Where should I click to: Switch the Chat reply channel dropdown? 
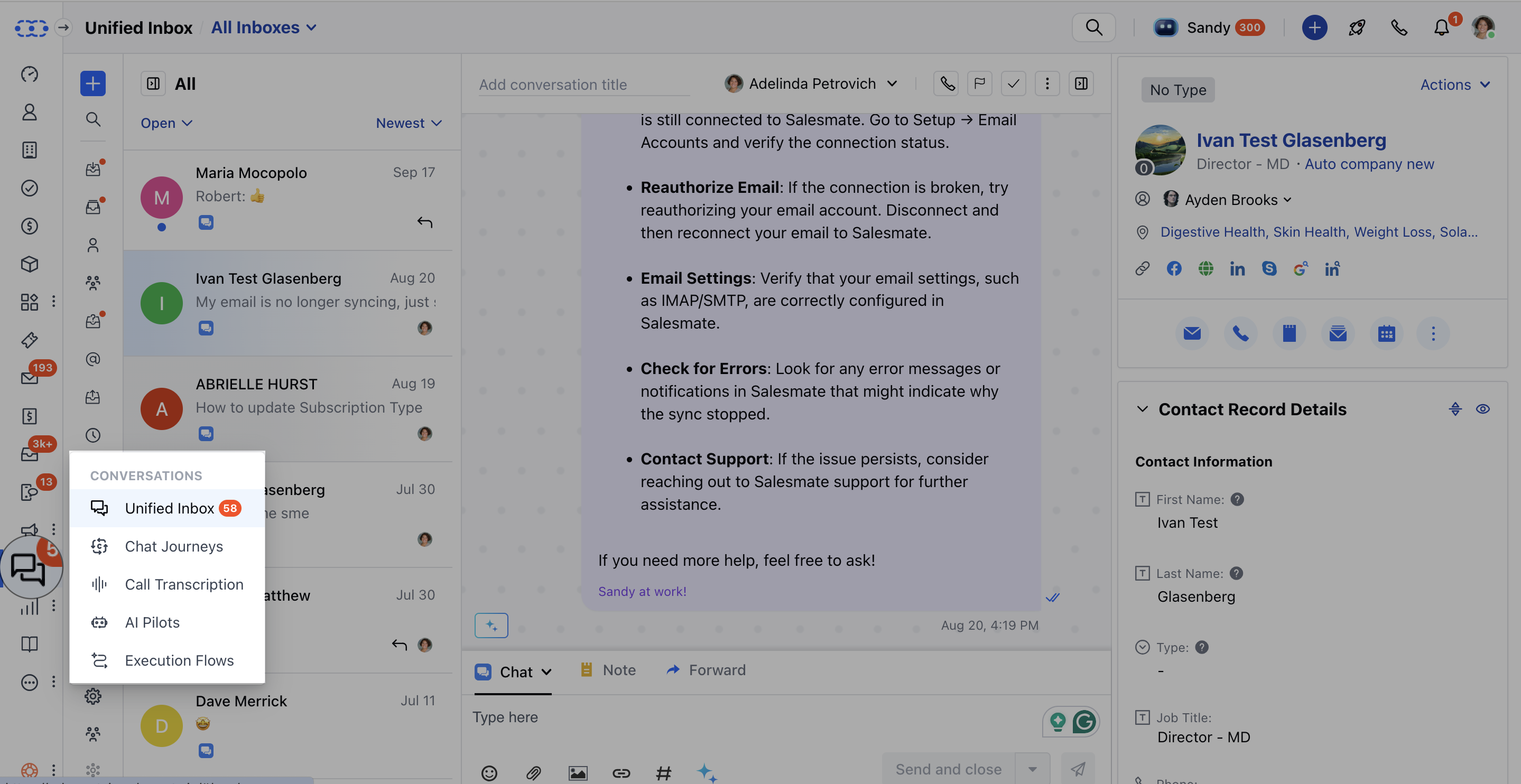[x=513, y=672]
